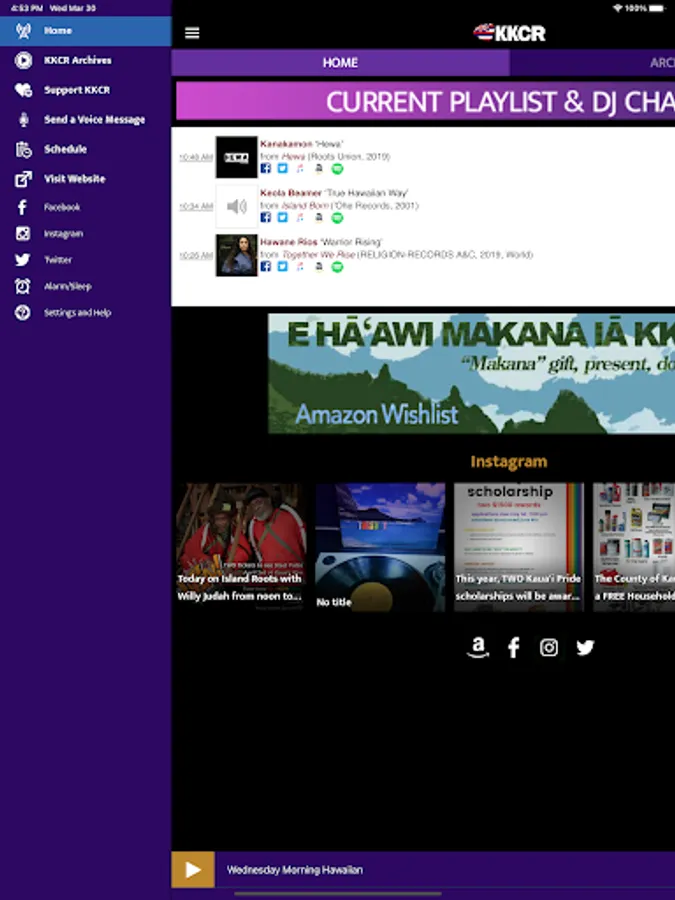Open Kanakamon 'Hewa' in Apple Music

pos(300,168)
